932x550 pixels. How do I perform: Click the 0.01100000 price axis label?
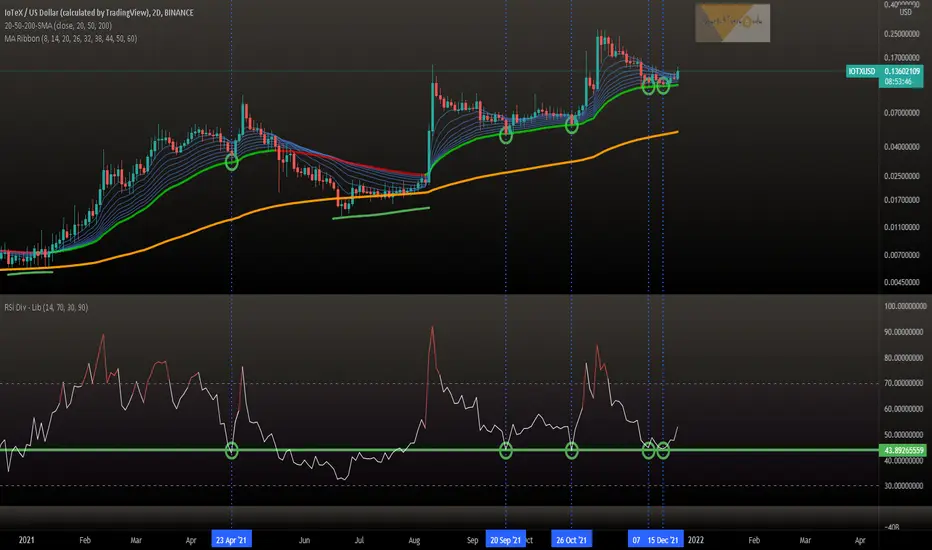[x=902, y=227]
